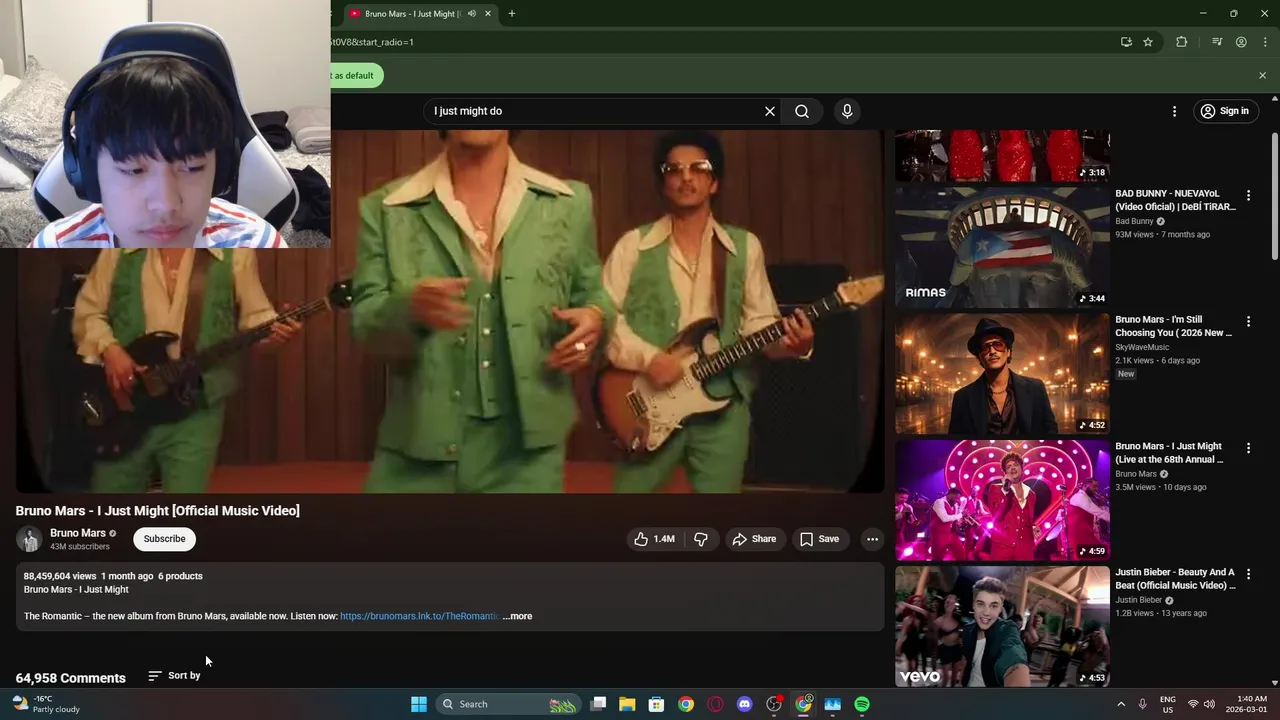
Task: Click Set as default button
Action: 357,75
